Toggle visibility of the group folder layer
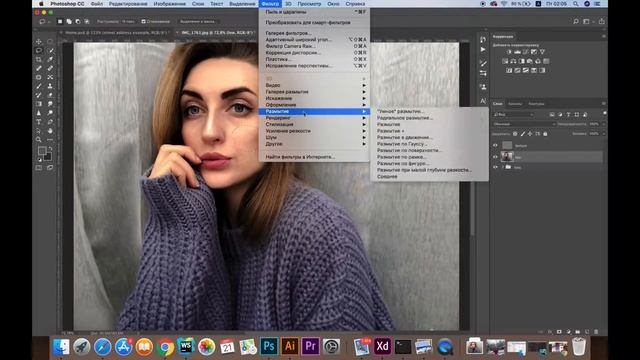 tap(495, 167)
